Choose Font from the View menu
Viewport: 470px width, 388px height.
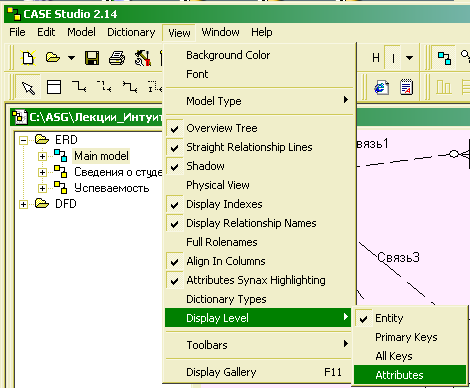(259, 74)
